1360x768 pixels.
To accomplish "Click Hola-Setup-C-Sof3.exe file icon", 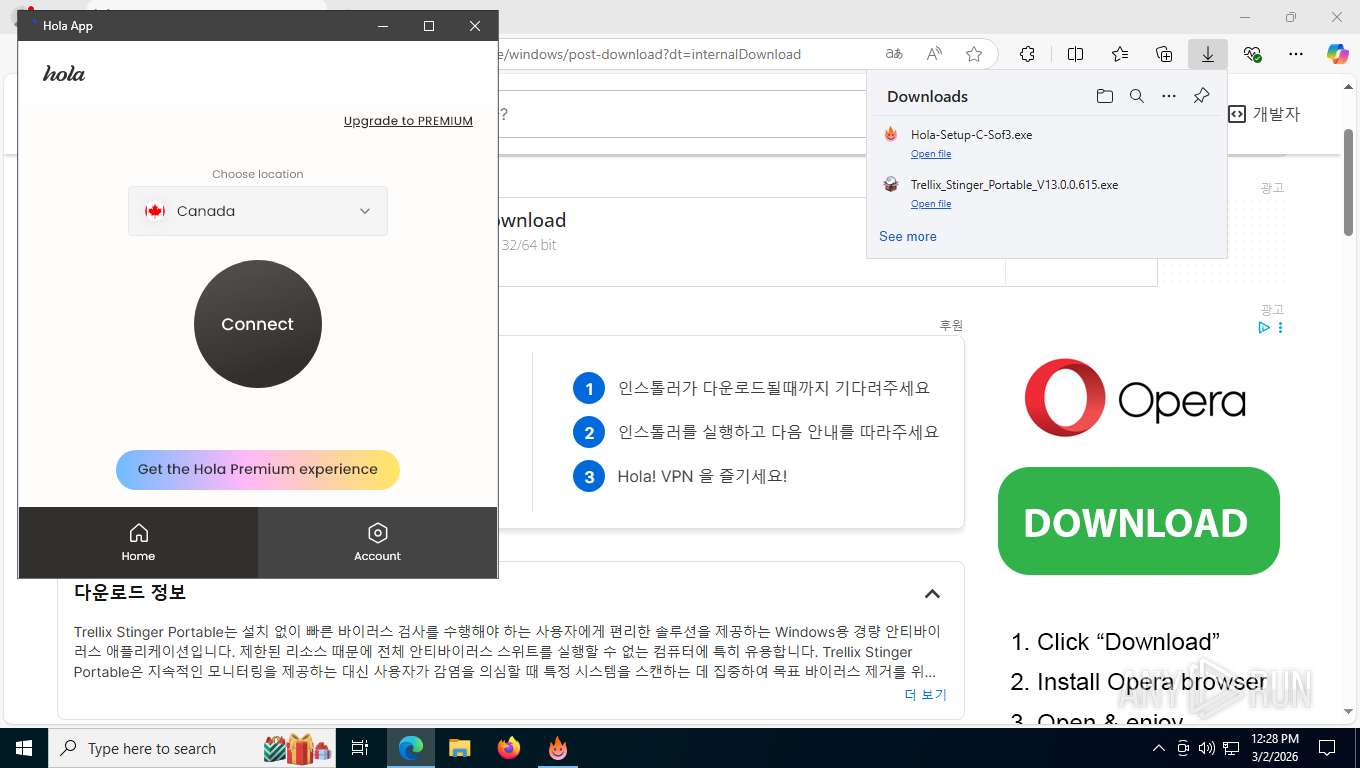I will [890, 134].
